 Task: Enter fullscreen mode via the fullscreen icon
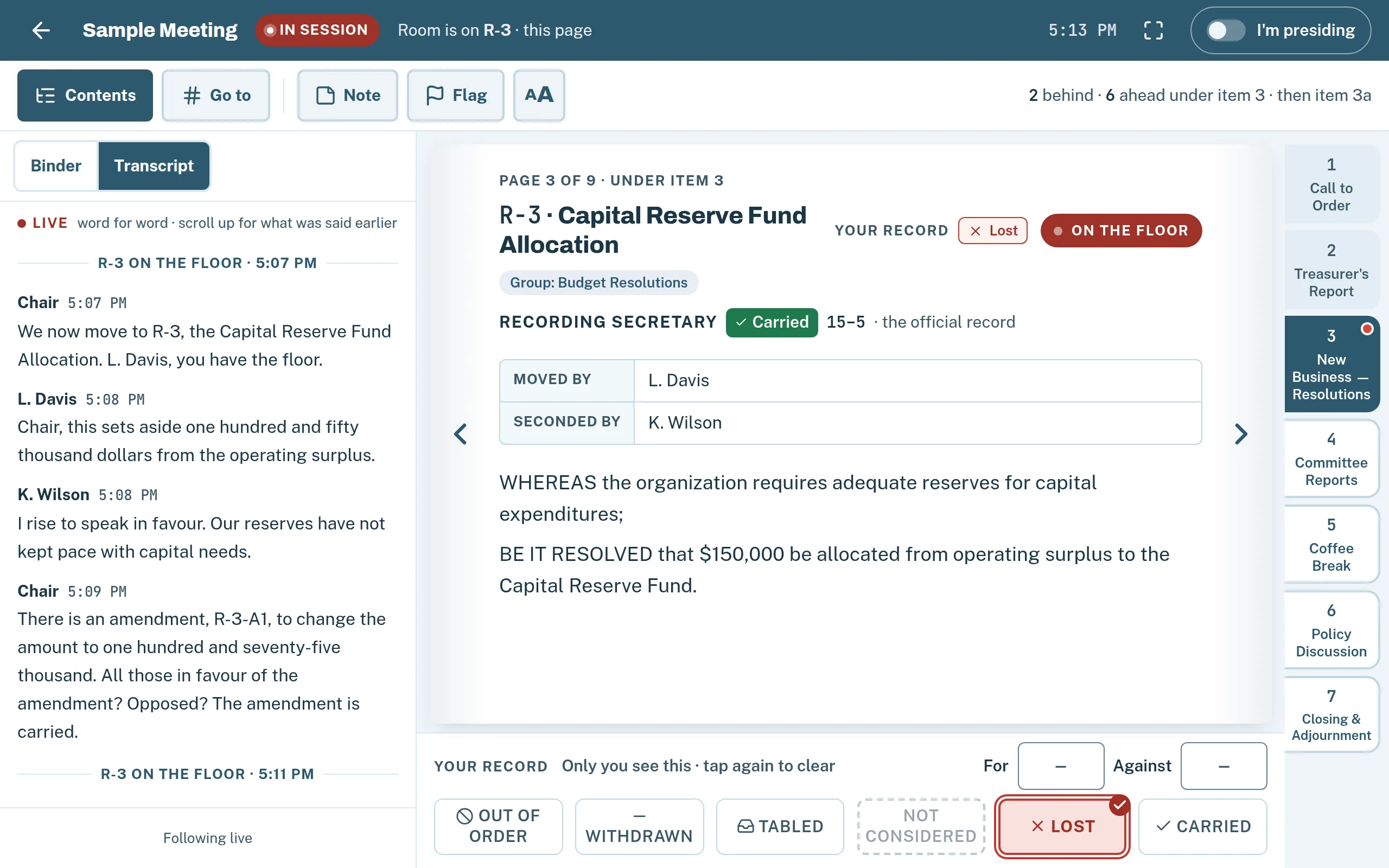1153,30
